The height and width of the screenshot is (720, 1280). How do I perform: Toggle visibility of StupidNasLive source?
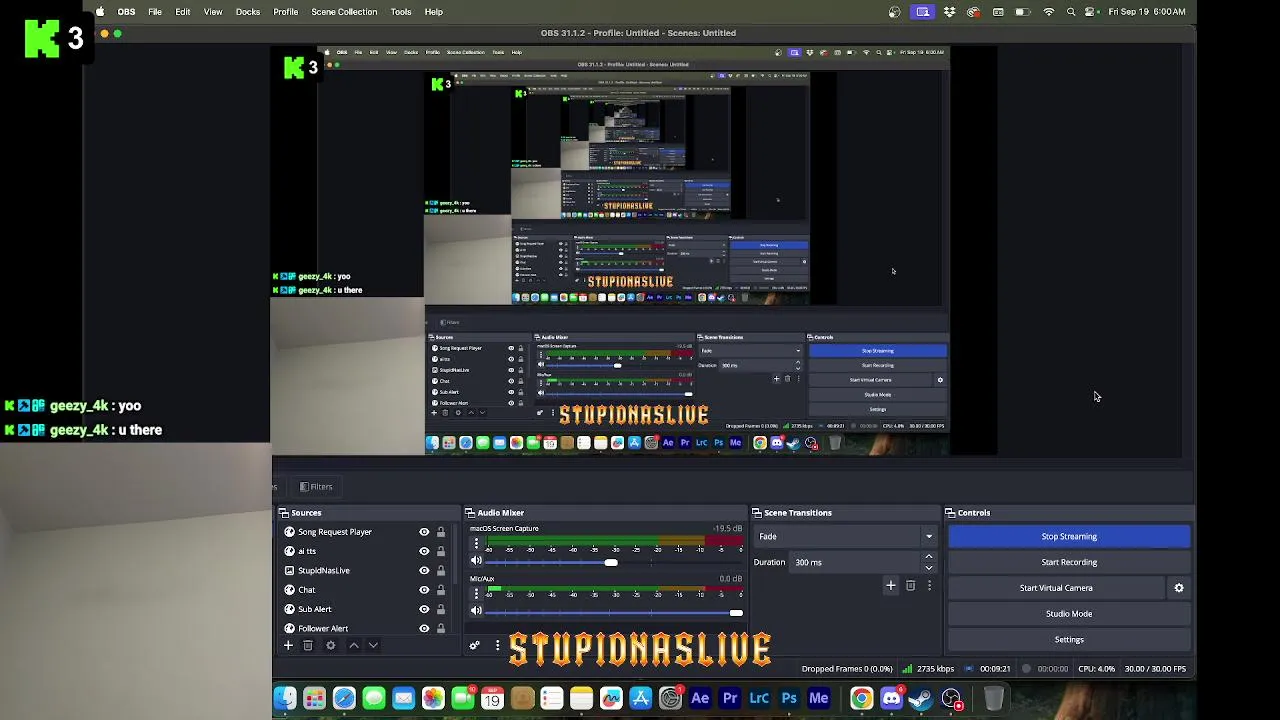coord(424,570)
